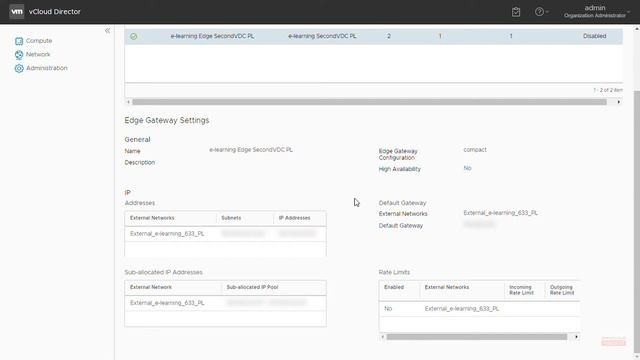
Task: Click the Compute icon in sidebar
Action: pos(19,41)
